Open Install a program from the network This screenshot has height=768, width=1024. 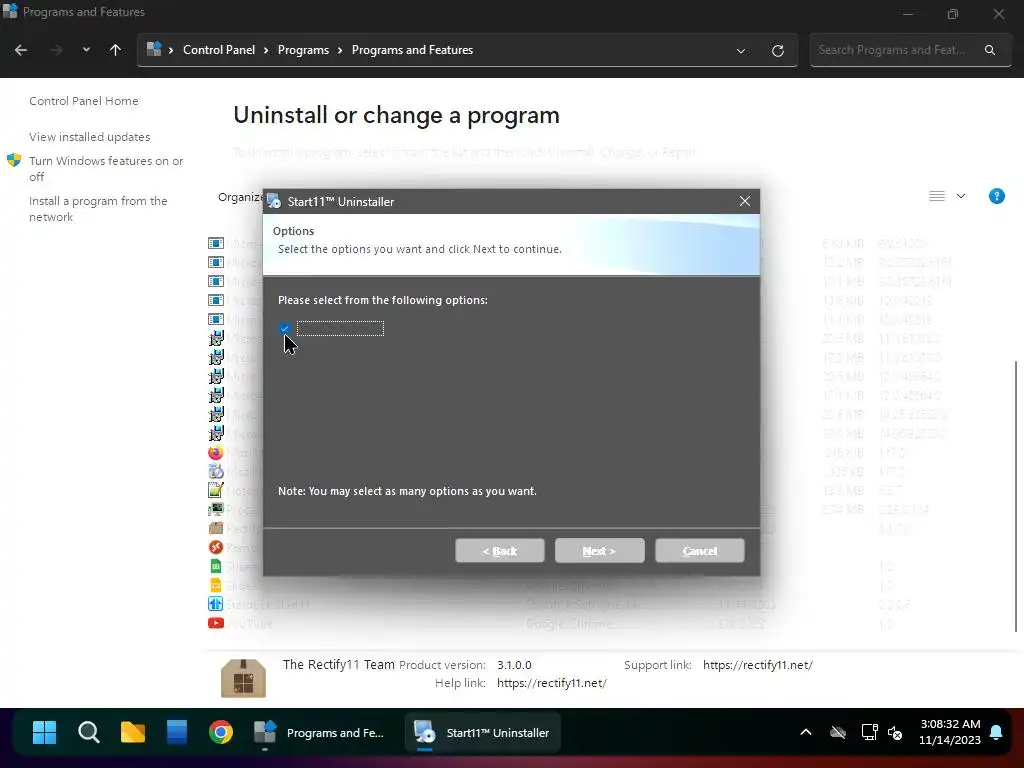click(x=98, y=209)
